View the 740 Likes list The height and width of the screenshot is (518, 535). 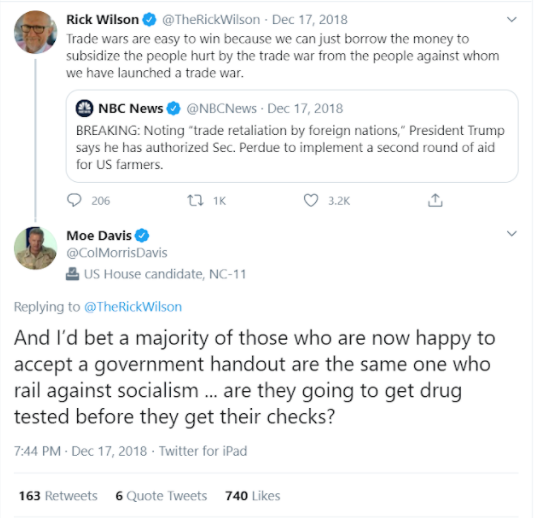tap(253, 496)
